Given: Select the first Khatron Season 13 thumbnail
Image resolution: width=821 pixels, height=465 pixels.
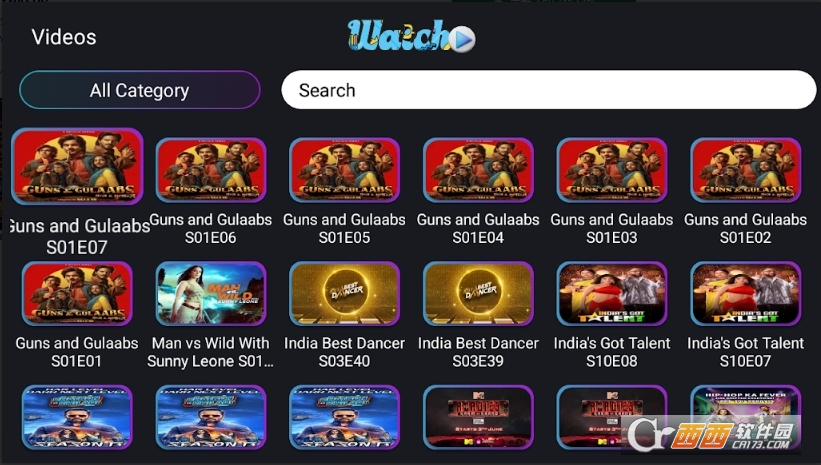Looking at the screenshot, I should (x=77, y=417).
